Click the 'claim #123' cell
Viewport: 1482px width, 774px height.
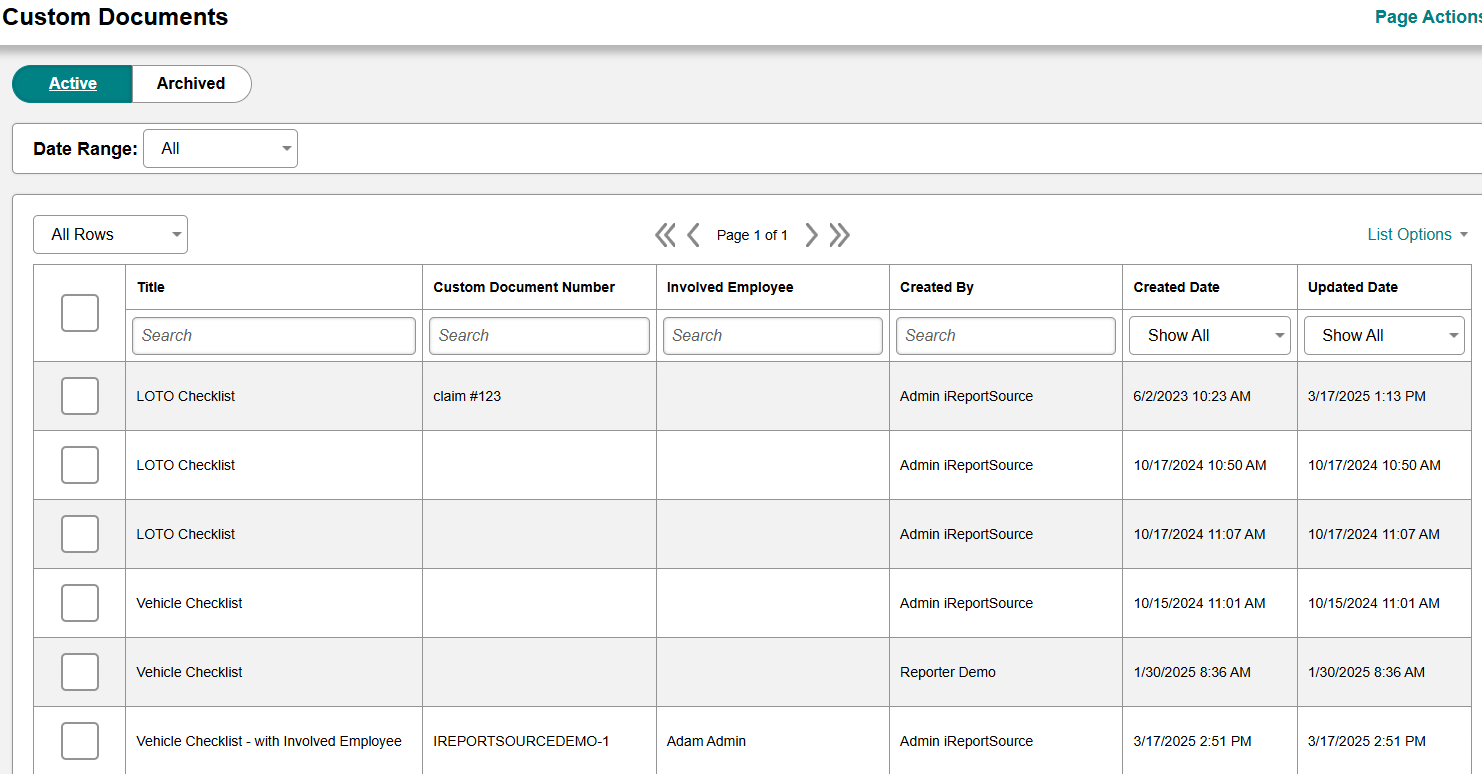click(x=467, y=396)
